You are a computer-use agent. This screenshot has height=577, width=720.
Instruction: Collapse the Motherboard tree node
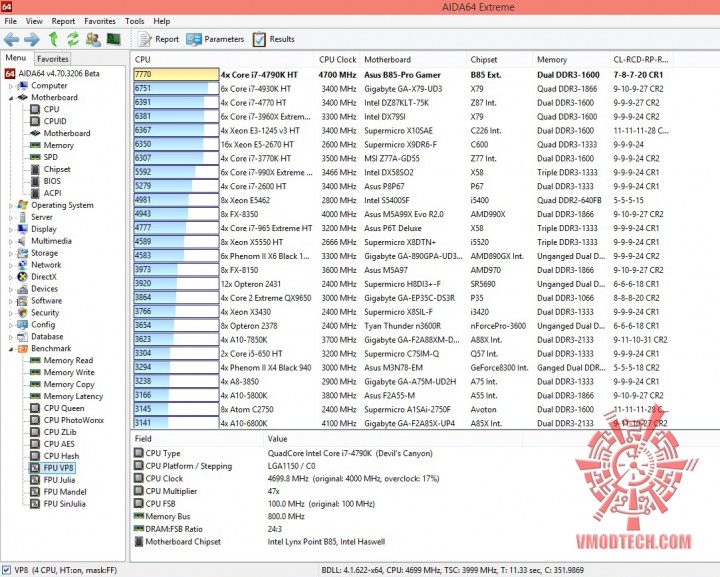[11, 98]
